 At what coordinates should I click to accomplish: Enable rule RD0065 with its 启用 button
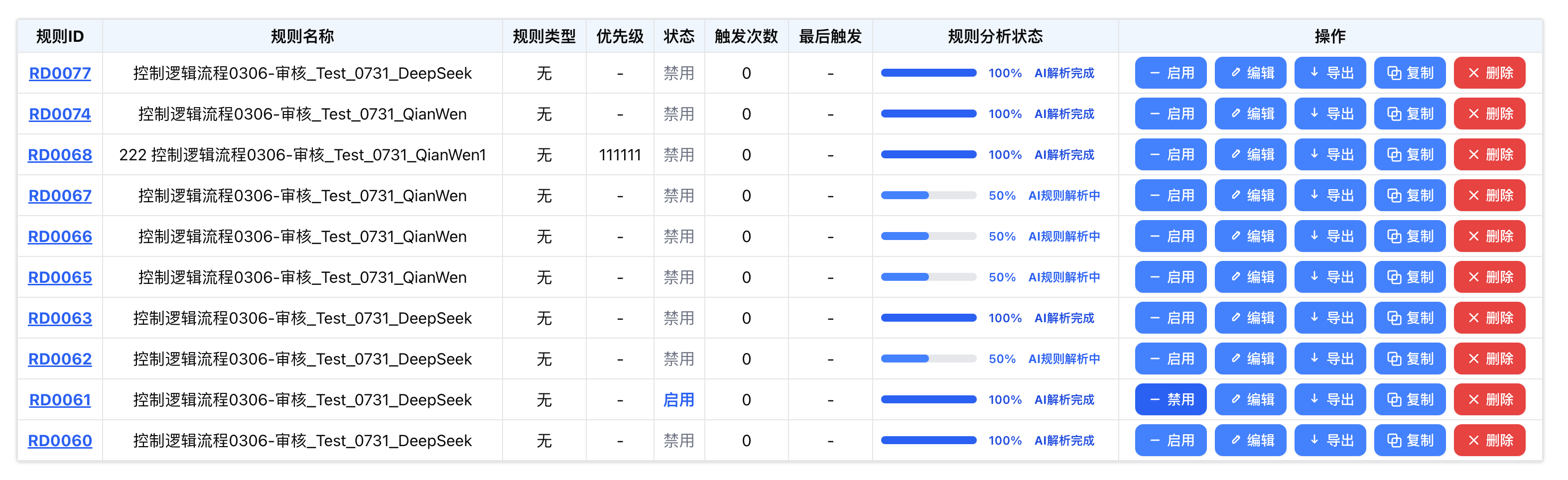coord(1171,277)
